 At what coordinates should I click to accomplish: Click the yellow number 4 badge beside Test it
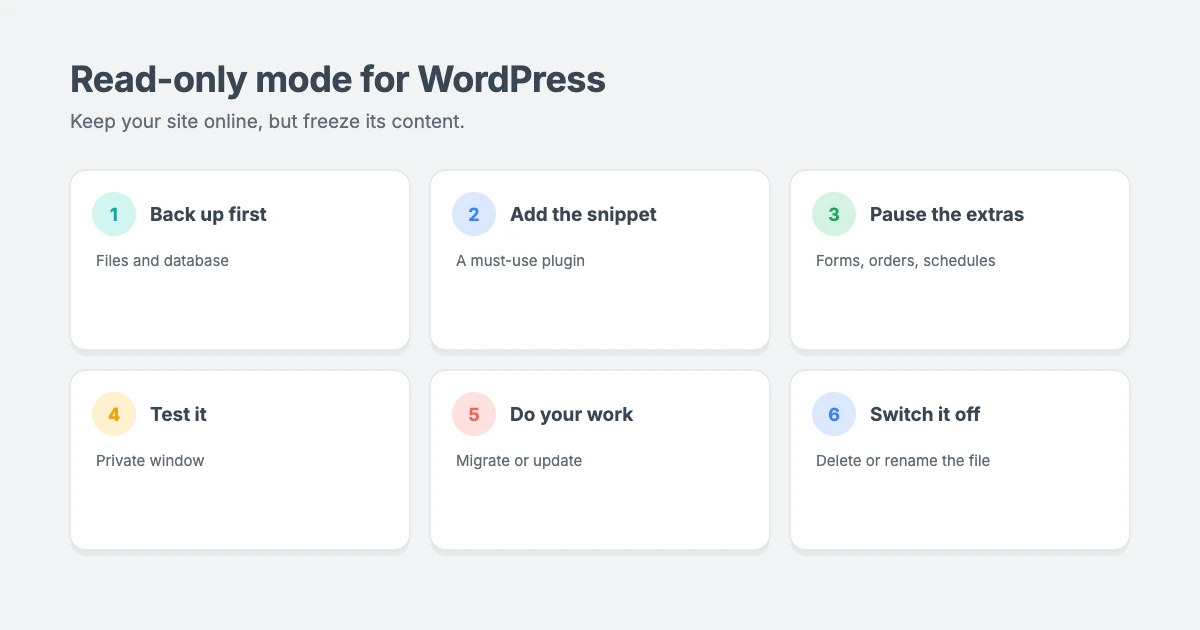[x=114, y=414]
